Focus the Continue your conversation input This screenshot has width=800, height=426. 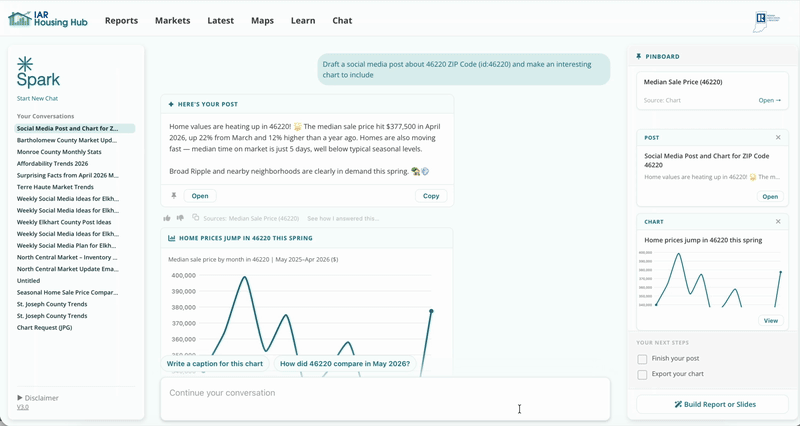tap(385, 399)
